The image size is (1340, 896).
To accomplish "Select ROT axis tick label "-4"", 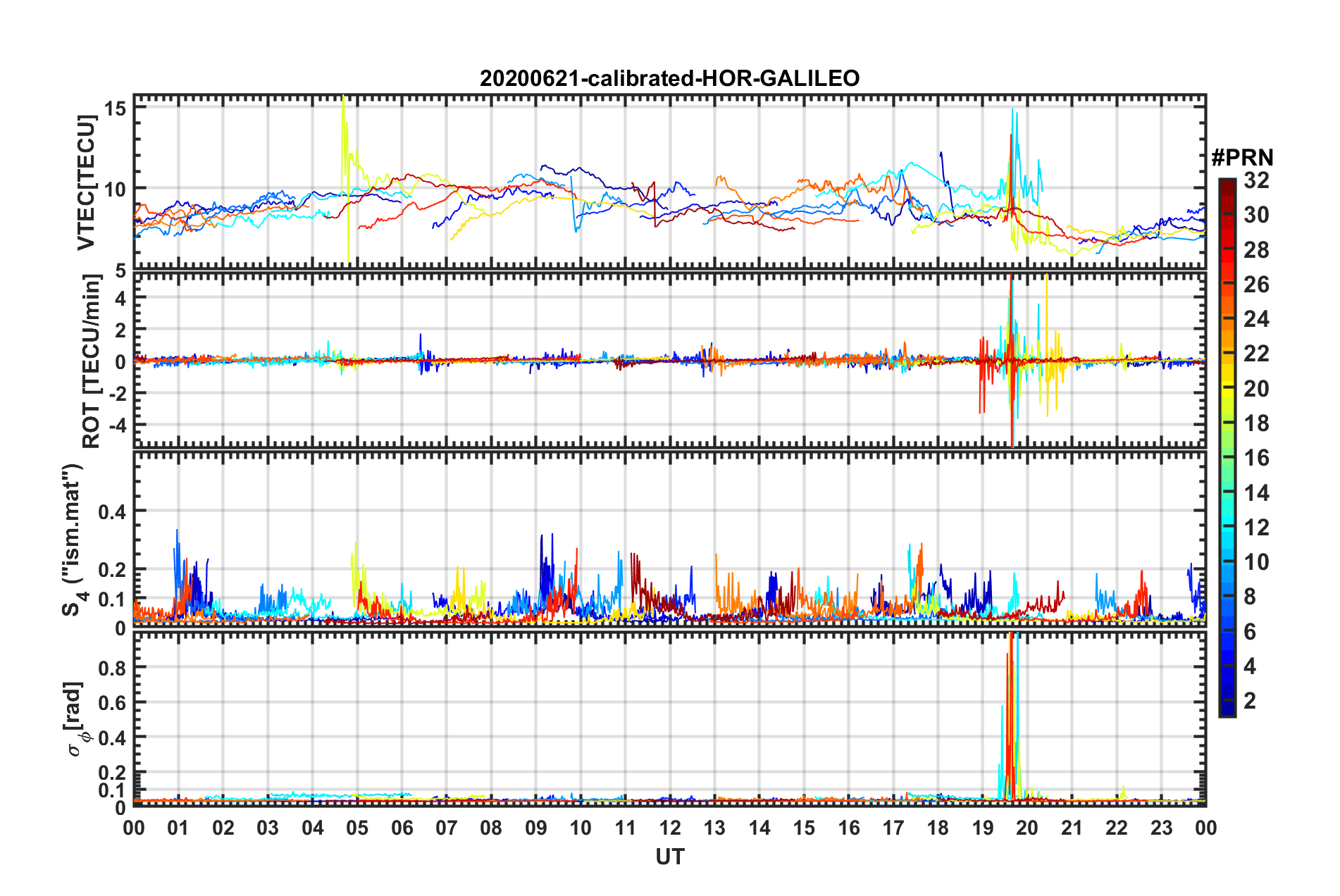I will click(x=116, y=425).
